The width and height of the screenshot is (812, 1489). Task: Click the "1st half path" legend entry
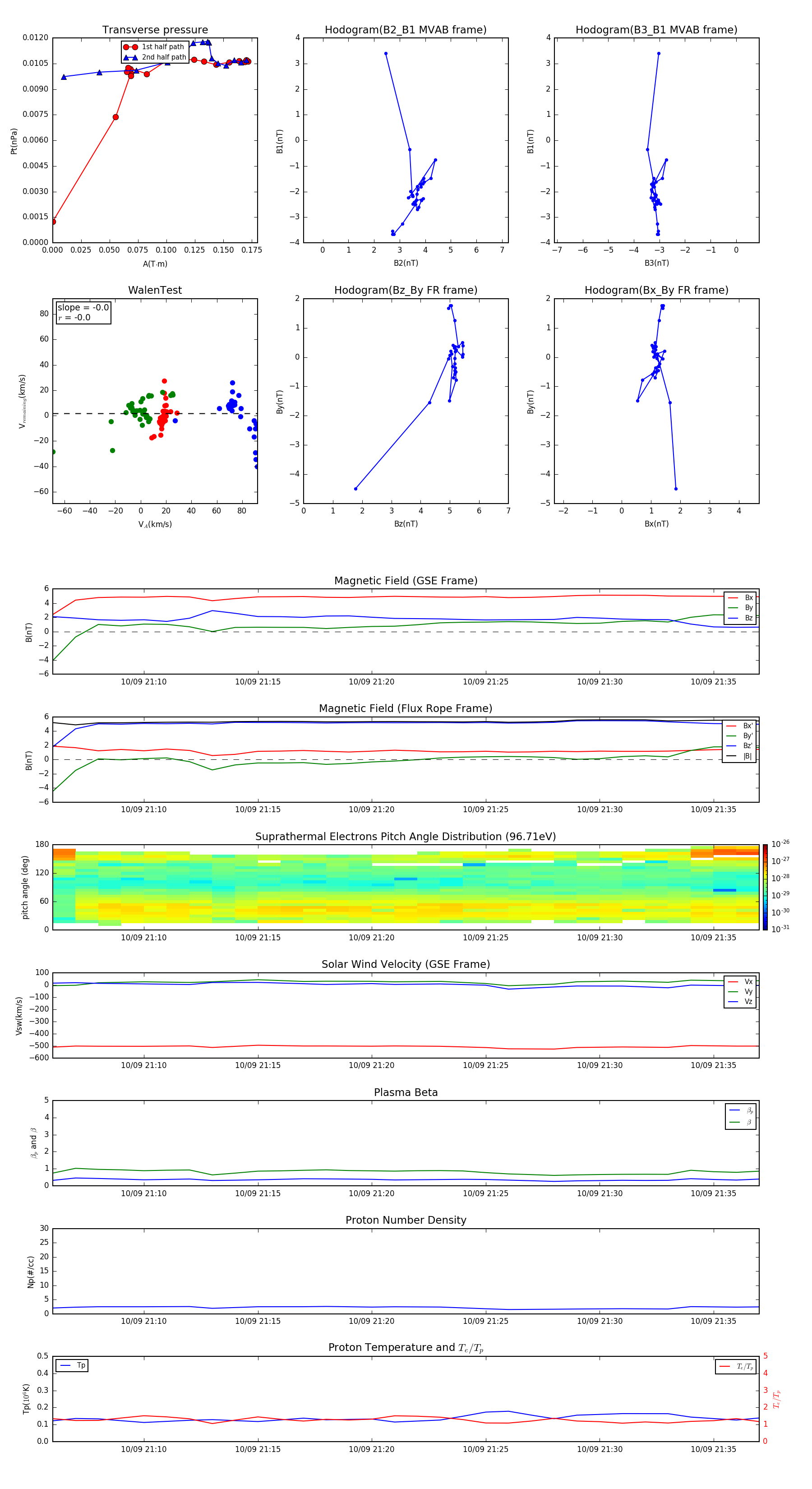tap(154, 47)
